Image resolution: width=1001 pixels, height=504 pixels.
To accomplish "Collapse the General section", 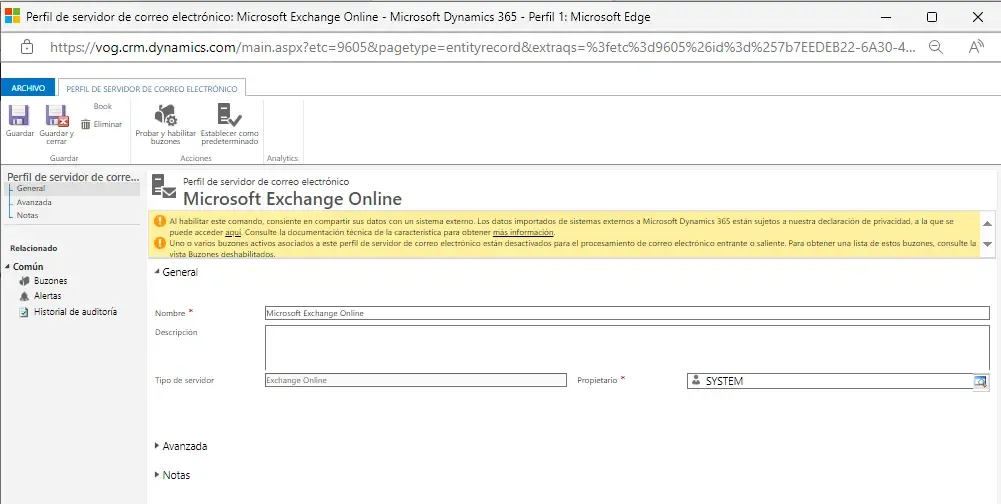I will [156, 272].
